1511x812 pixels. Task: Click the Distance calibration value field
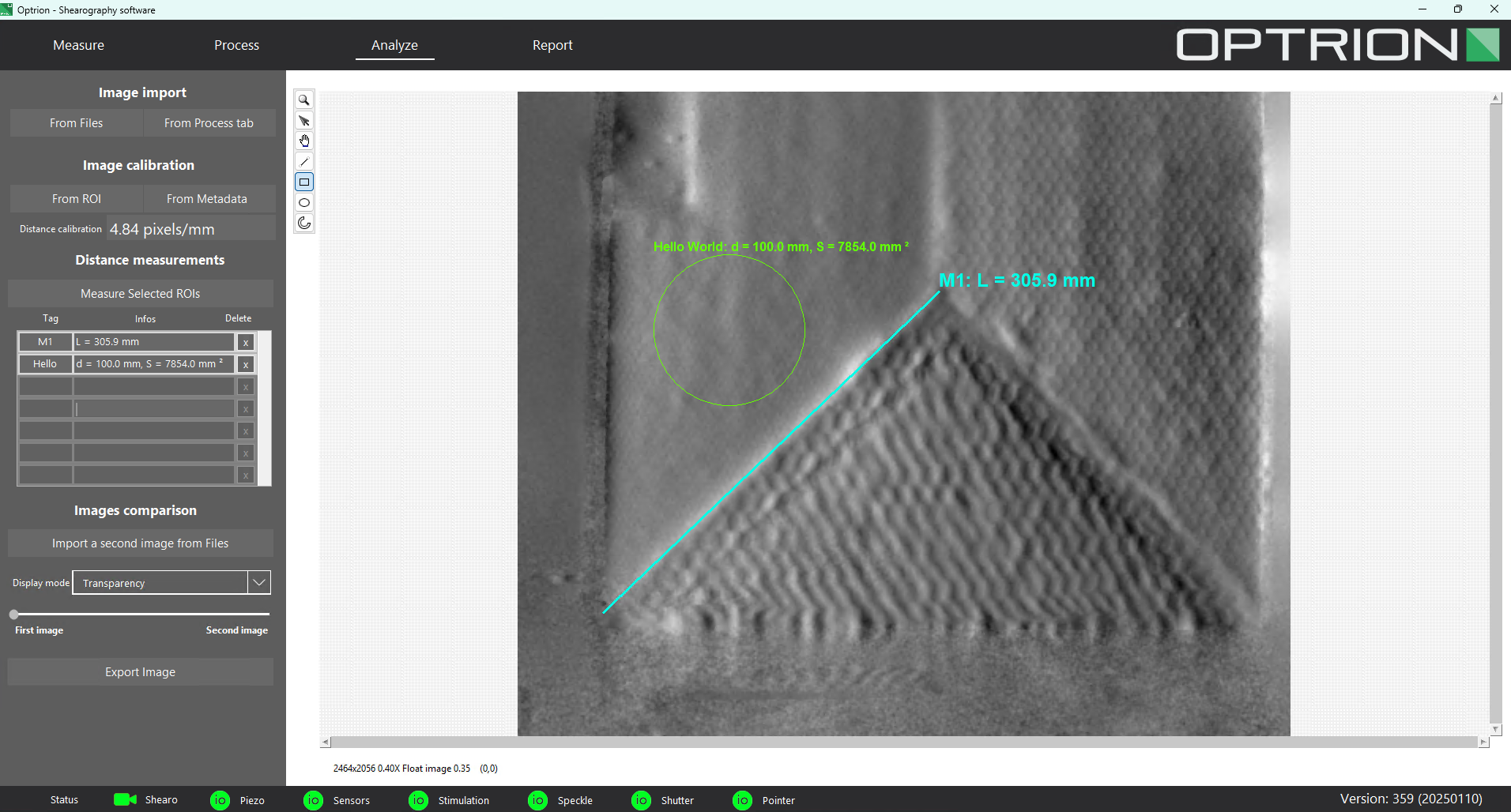click(190, 229)
